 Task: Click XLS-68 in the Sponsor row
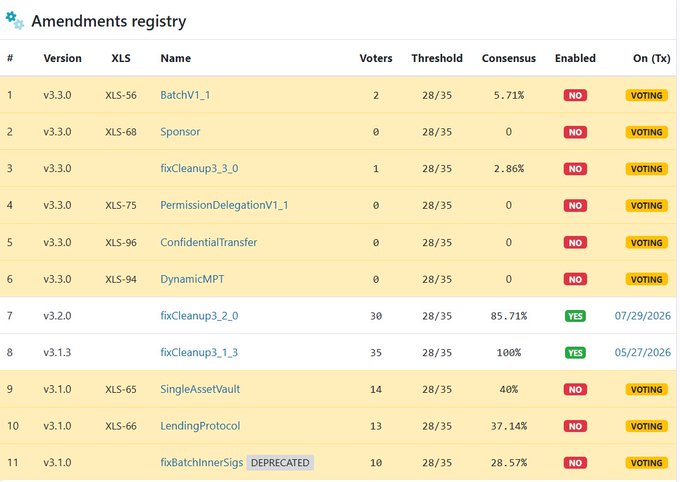tap(121, 132)
